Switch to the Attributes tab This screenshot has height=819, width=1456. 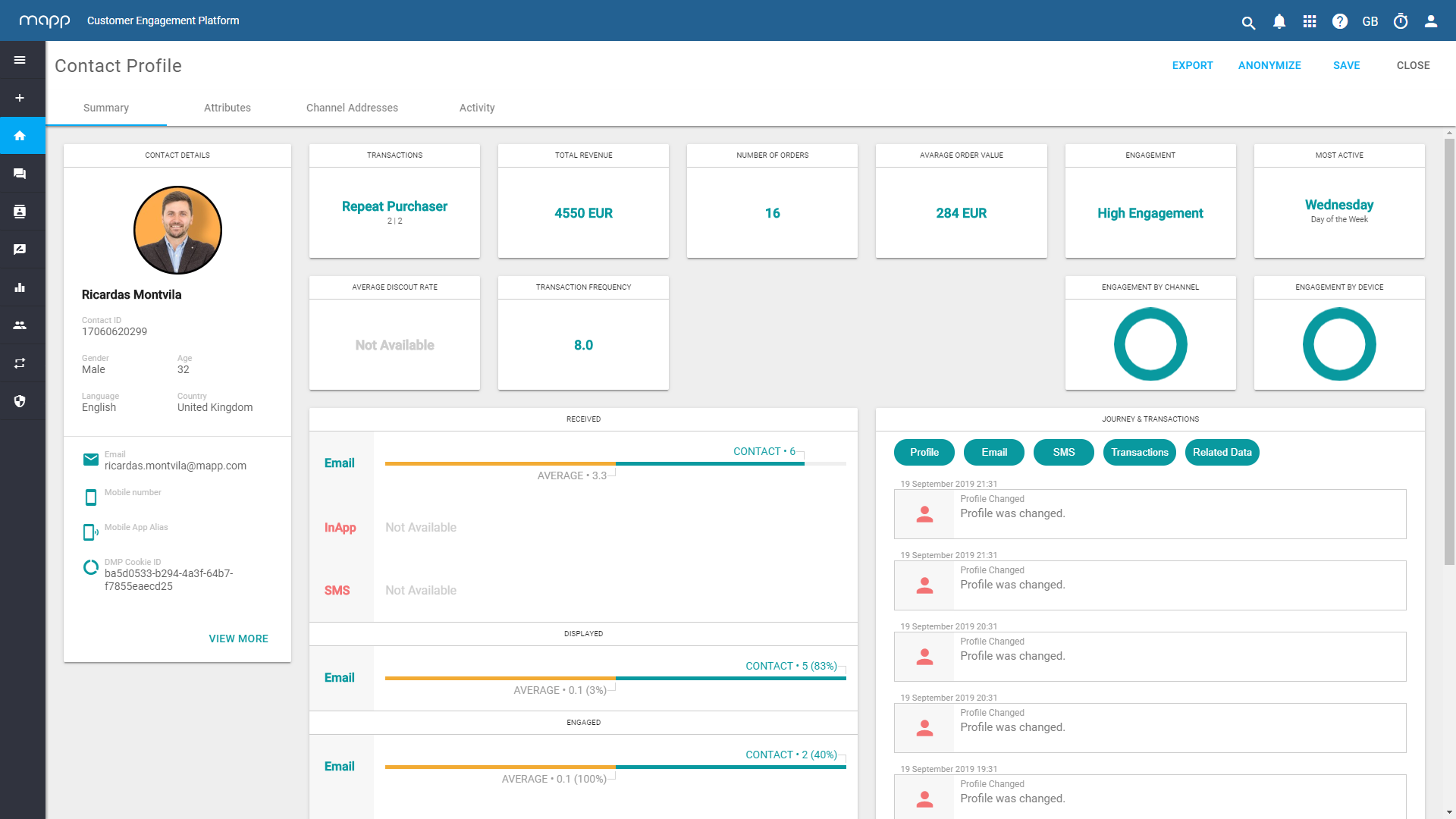coord(227,108)
